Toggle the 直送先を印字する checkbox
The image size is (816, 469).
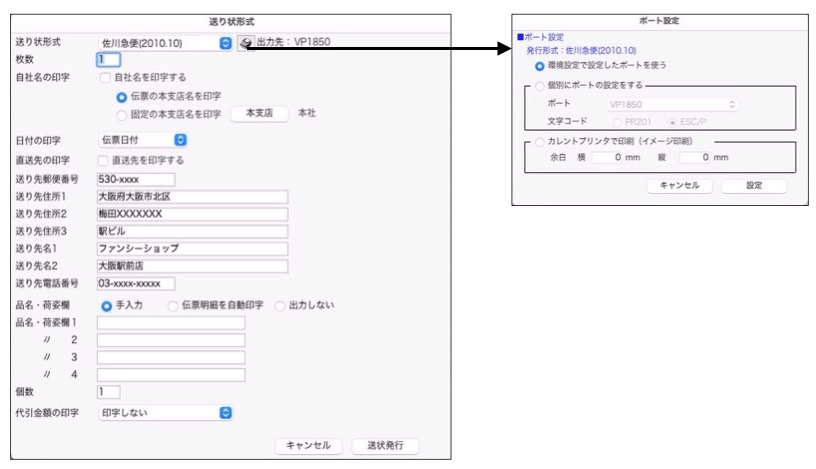pos(104,160)
